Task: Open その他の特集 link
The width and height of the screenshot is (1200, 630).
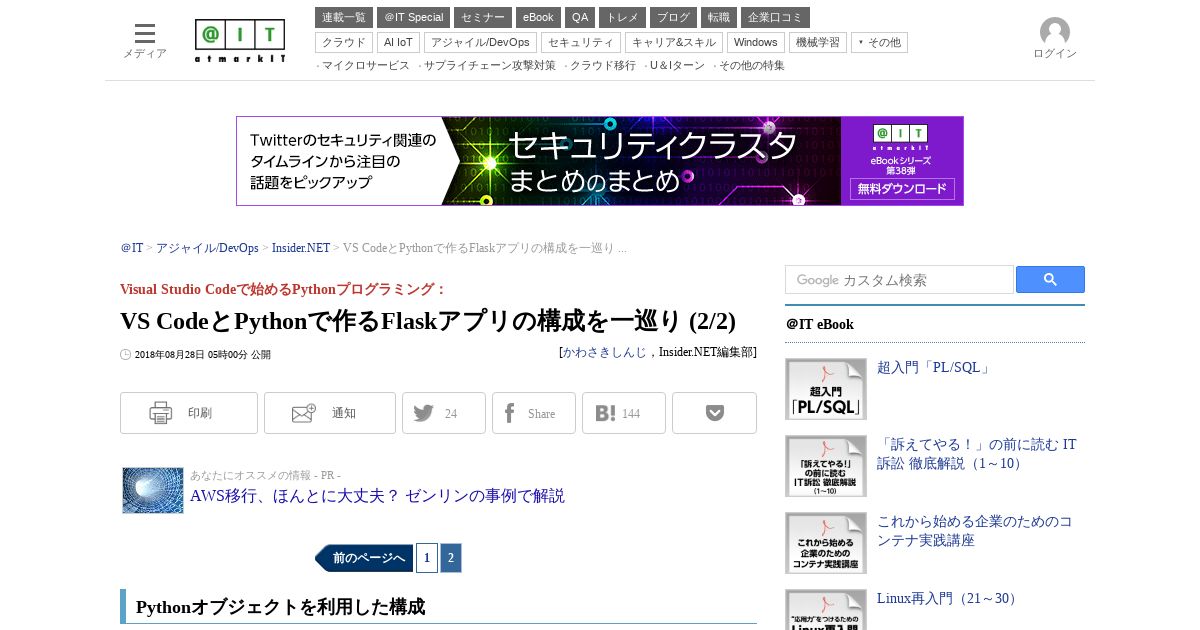Action: (x=751, y=65)
